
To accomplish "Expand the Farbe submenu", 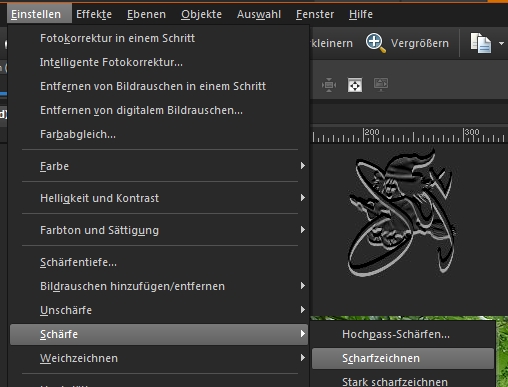I will [x=159, y=166].
